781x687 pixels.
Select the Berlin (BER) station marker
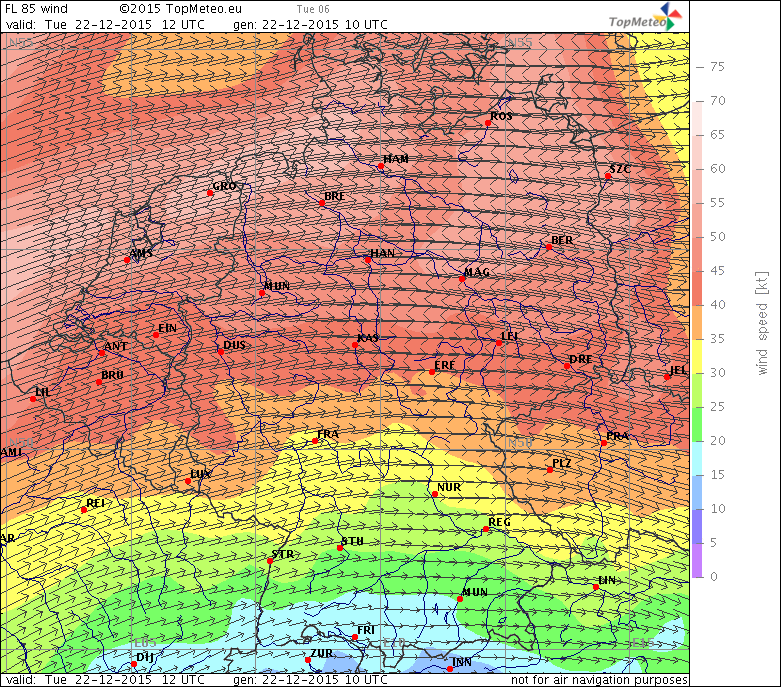click(x=547, y=248)
